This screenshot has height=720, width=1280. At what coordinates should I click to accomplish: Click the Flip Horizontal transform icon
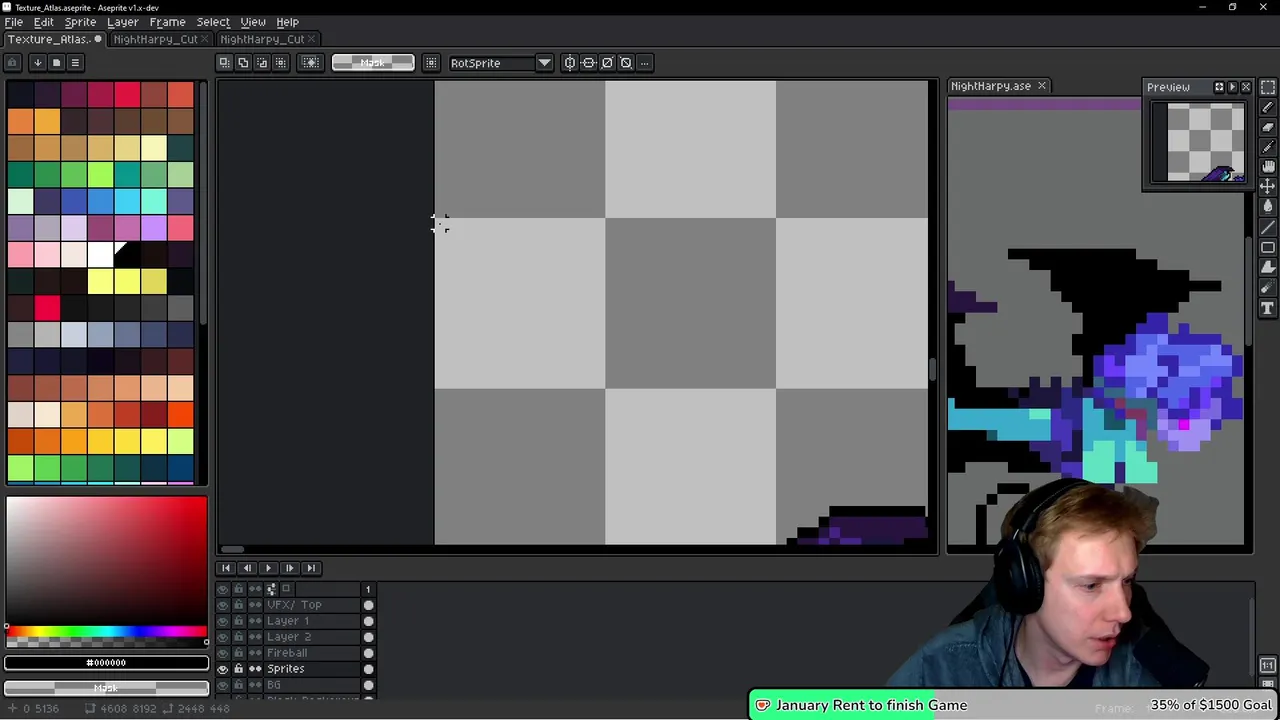pyautogui.click(x=570, y=63)
